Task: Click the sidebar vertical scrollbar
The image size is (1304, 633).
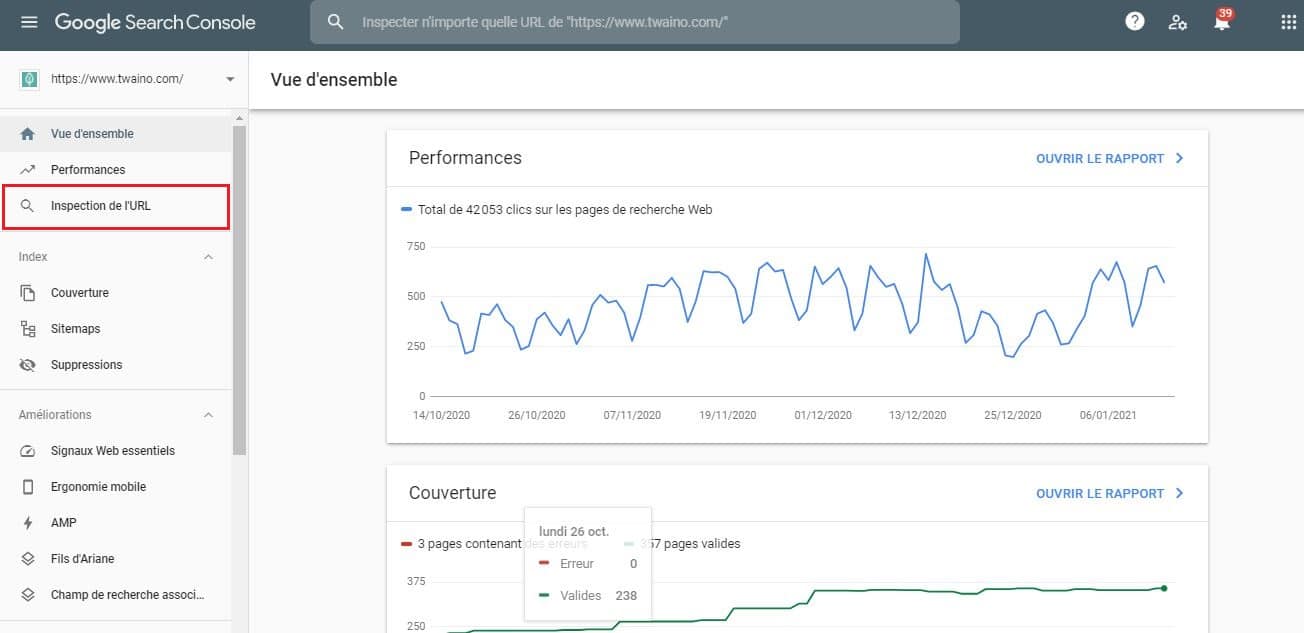Action: (x=239, y=290)
